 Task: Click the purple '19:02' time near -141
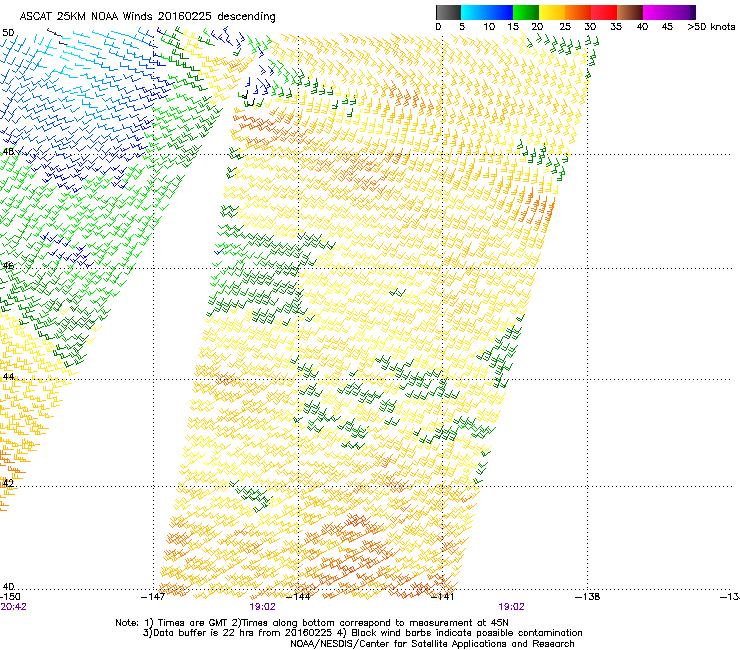512,607
